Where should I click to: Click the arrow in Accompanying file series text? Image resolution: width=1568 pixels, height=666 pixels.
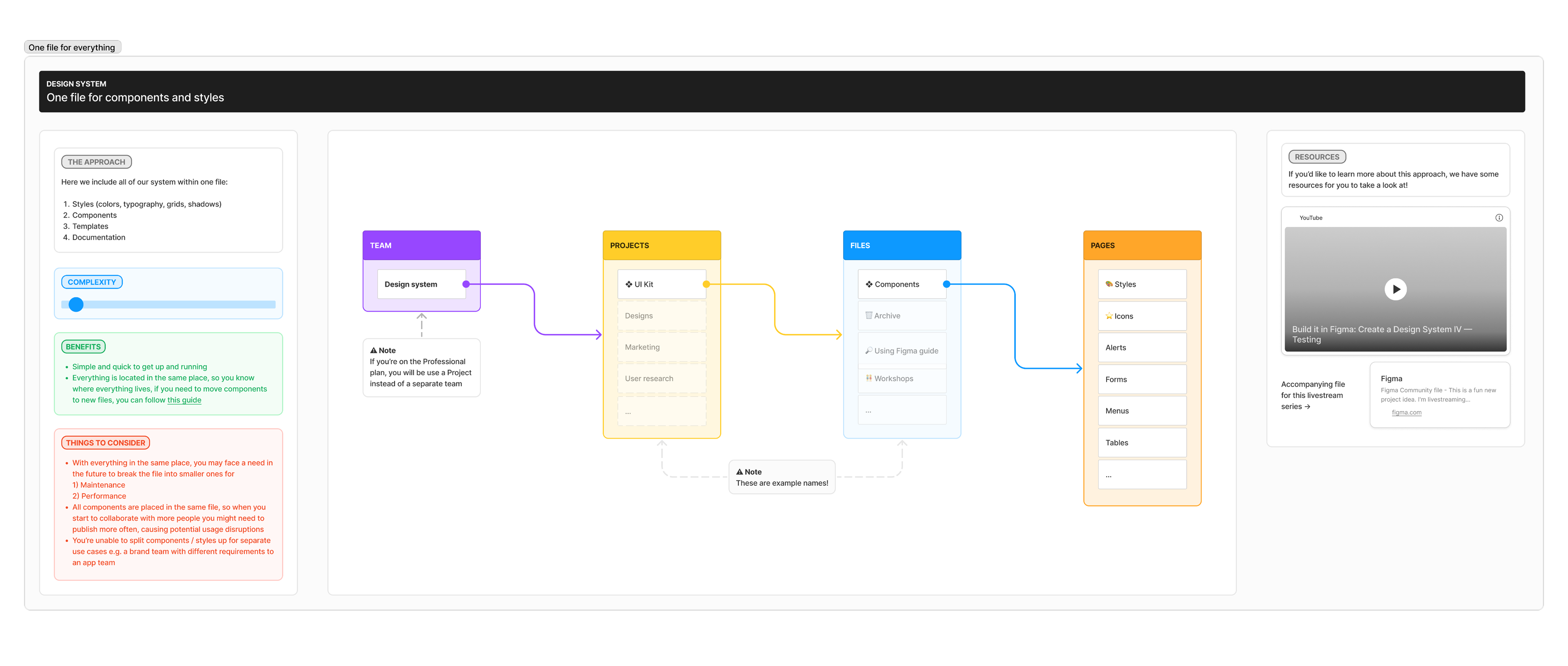[1307, 406]
